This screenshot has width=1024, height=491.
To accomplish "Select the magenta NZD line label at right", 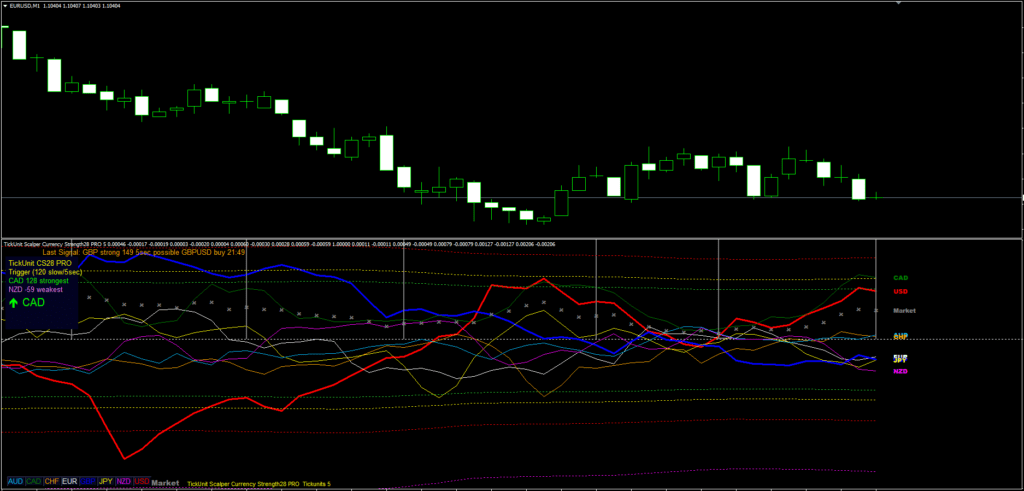I will tap(900, 371).
